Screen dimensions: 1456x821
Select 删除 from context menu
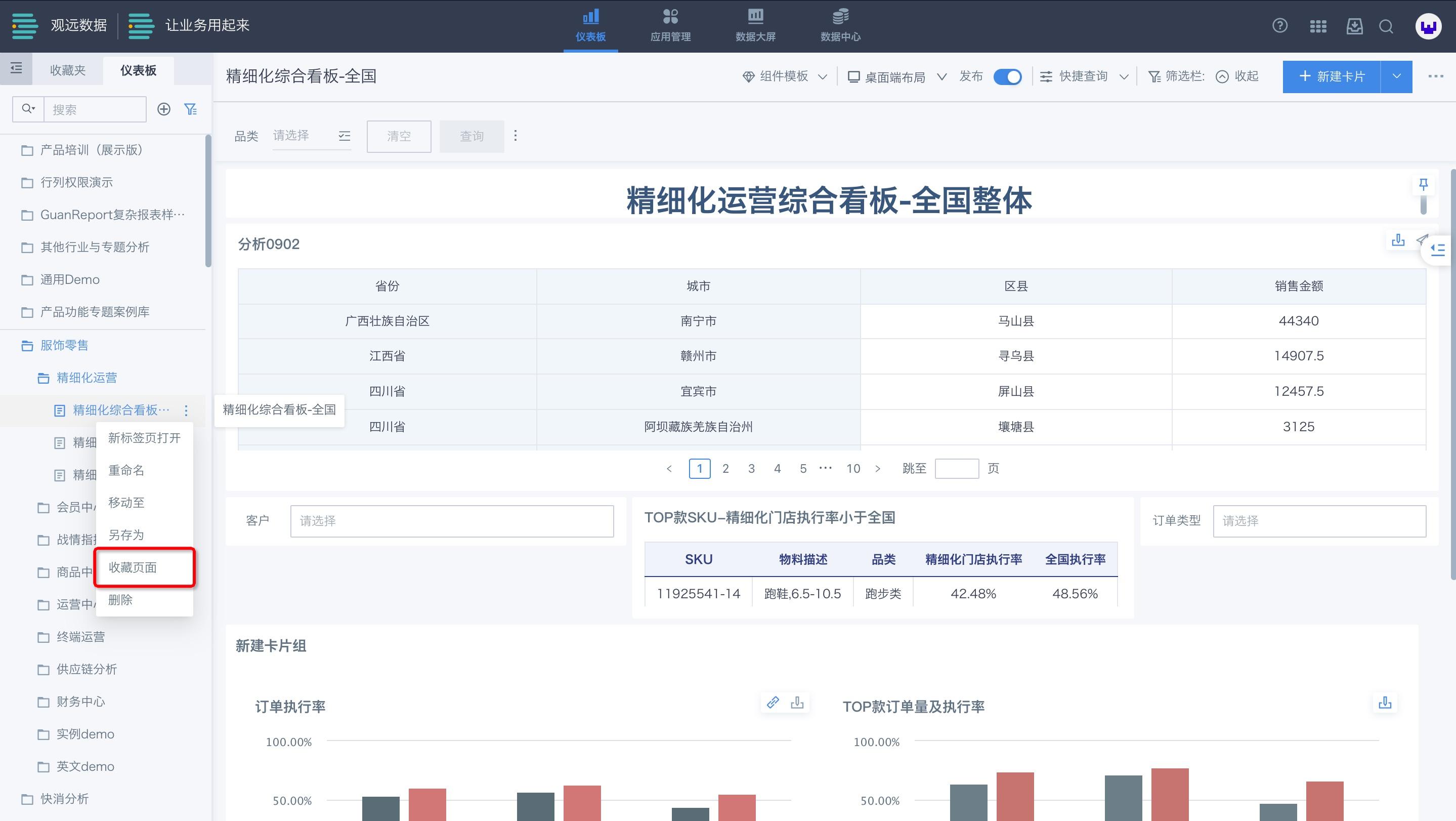click(x=145, y=599)
